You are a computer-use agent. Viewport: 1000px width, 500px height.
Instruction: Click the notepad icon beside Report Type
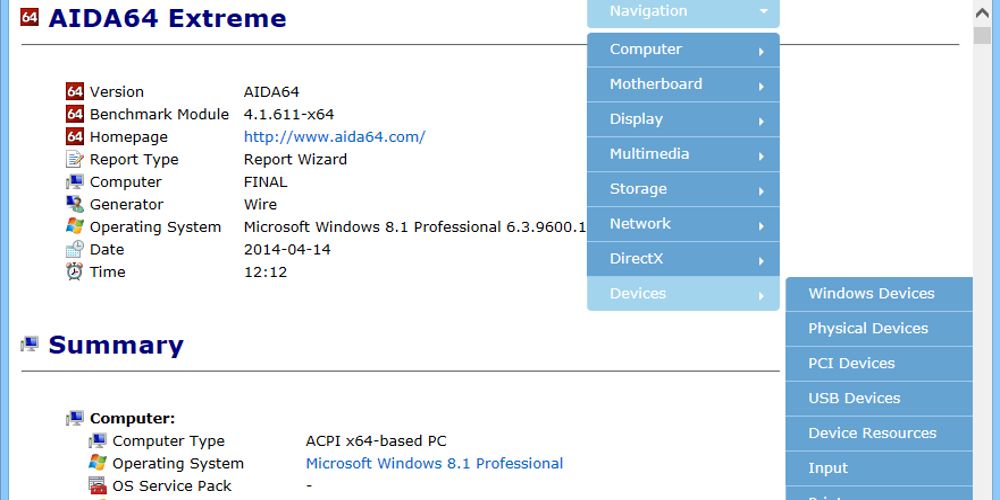coord(75,159)
